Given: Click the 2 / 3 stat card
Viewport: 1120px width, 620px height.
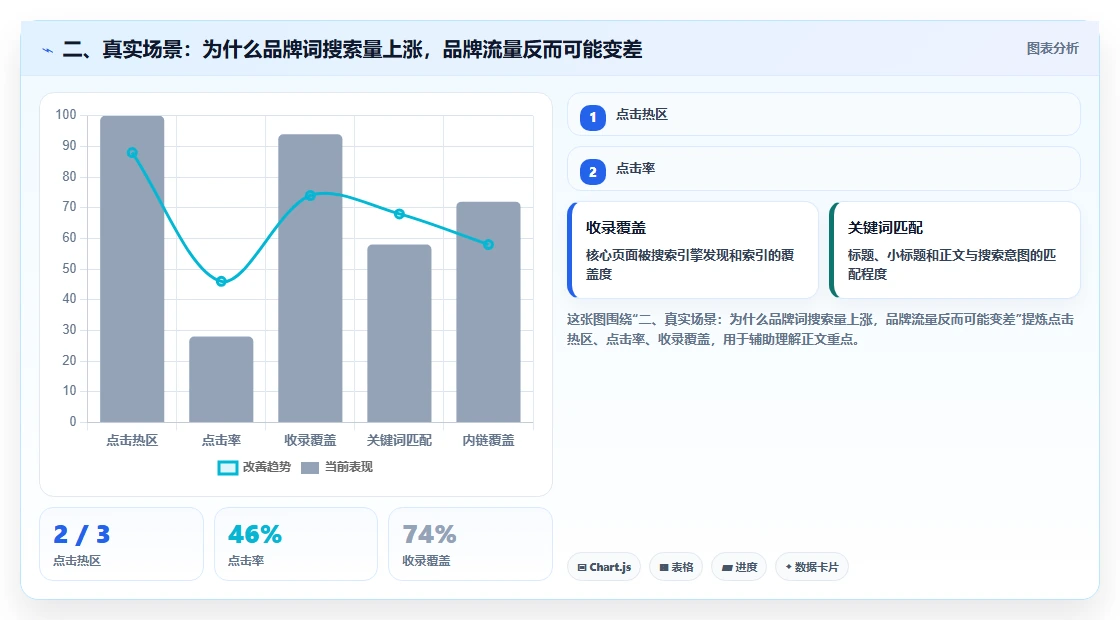Looking at the screenshot, I should point(121,544).
